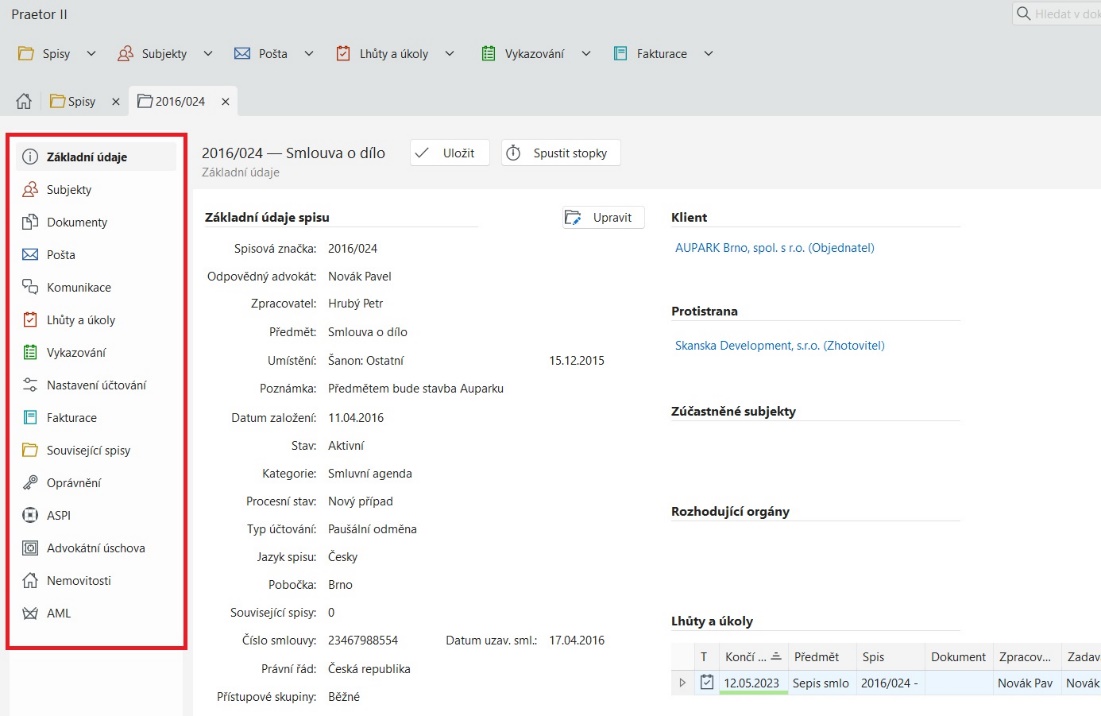Open the Nemovitosti house icon
Screen dimensions: 1101x716
[x=30, y=581]
